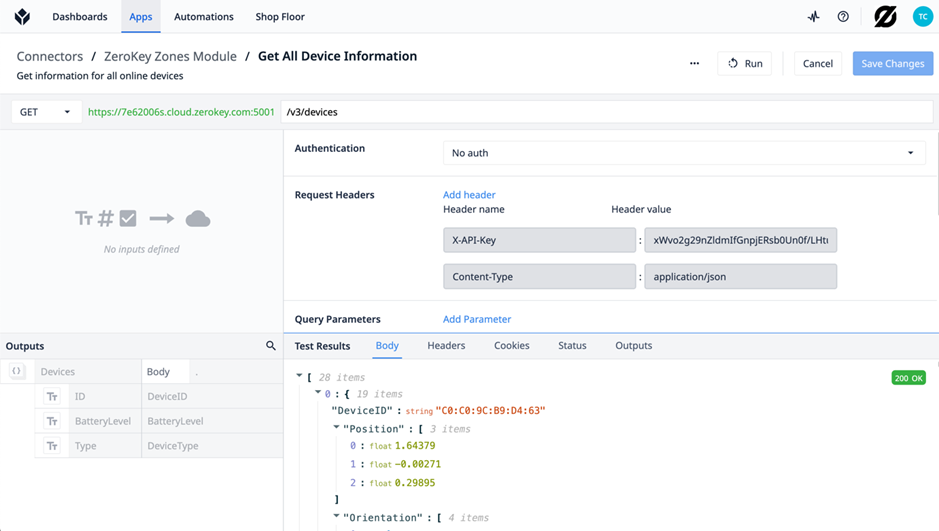The width and height of the screenshot is (939, 531).
Task: Go to ZeroKey Zones Module breadcrumb
Action: pyautogui.click(x=170, y=56)
